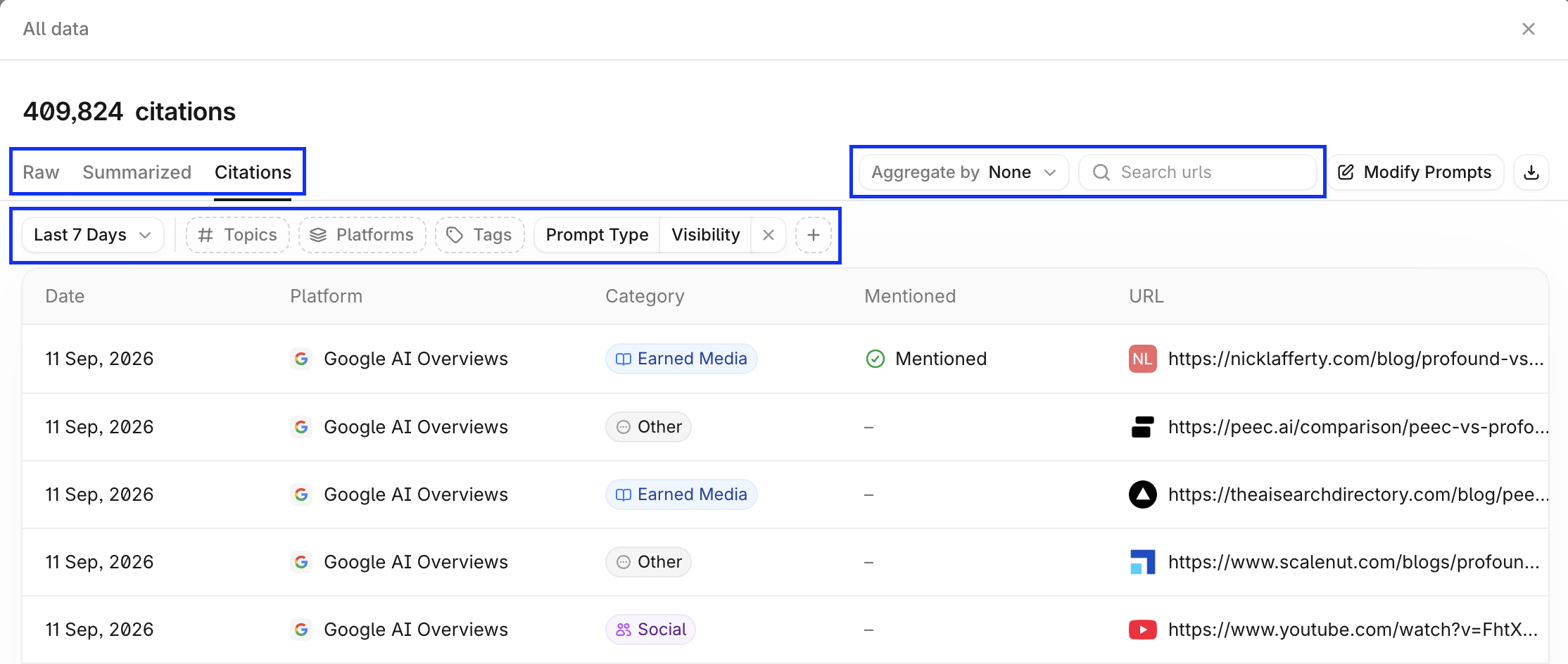The width and height of the screenshot is (1568, 664).
Task: Open the Tags filter
Action: click(x=479, y=235)
